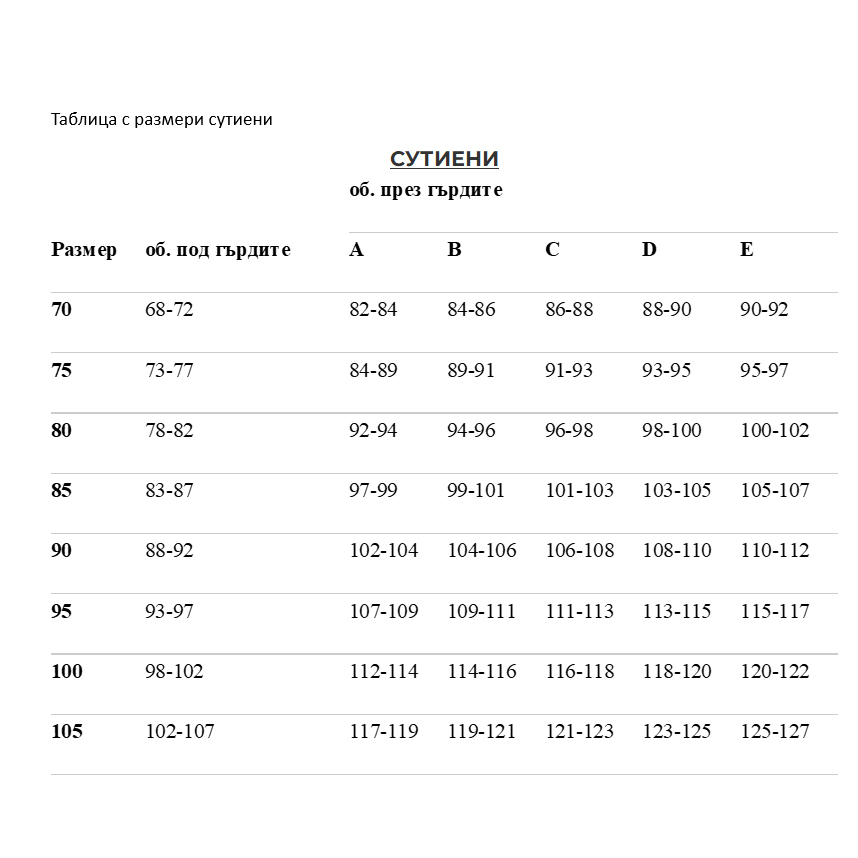The height and width of the screenshot is (858, 858).
Task: Select size 105 row label
Action: tap(67, 732)
